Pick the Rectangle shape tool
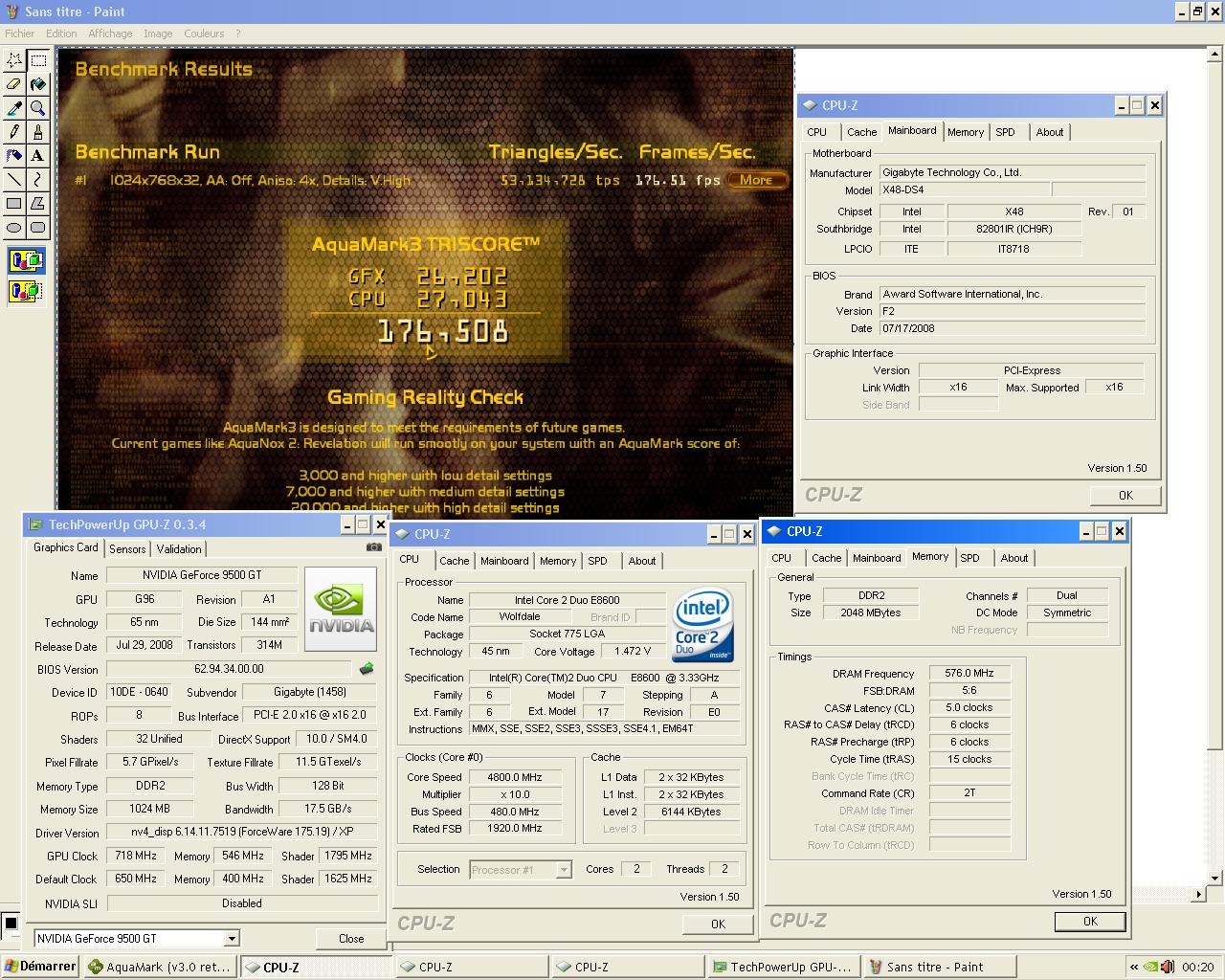The width and height of the screenshot is (1225, 980). 14,204
